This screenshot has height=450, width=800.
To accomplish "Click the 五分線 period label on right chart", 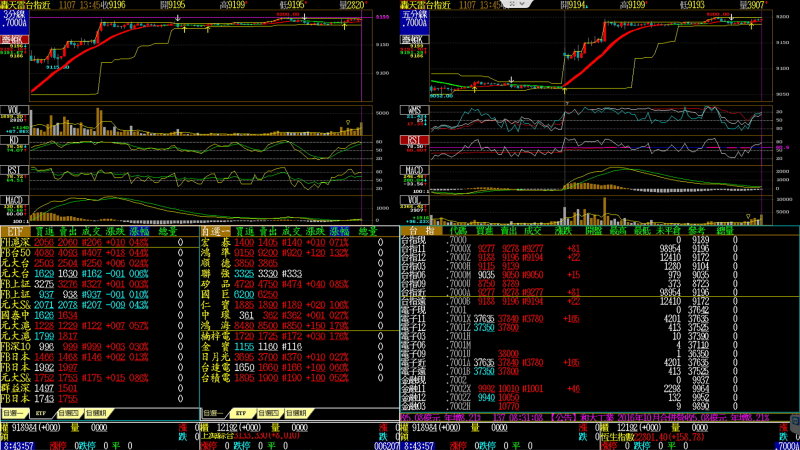I will (414, 17).
